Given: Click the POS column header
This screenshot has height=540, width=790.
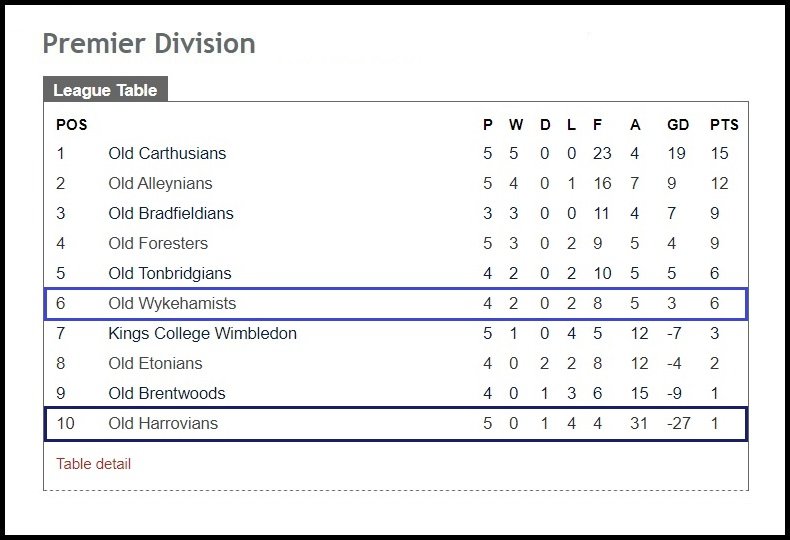Looking at the screenshot, I should pyautogui.click(x=71, y=125).
